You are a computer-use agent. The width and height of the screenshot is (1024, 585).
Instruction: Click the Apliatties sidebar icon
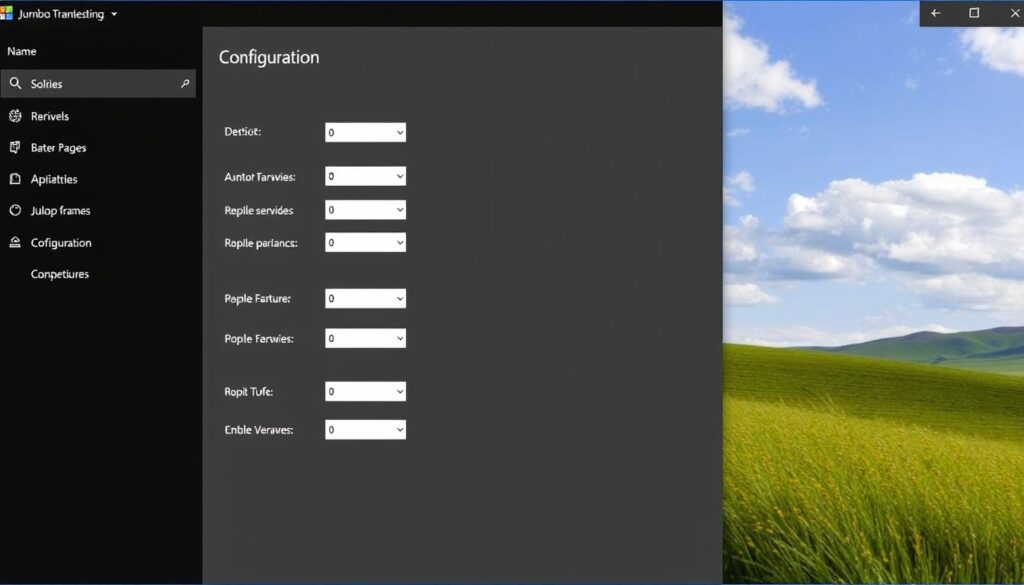point(14,179)
